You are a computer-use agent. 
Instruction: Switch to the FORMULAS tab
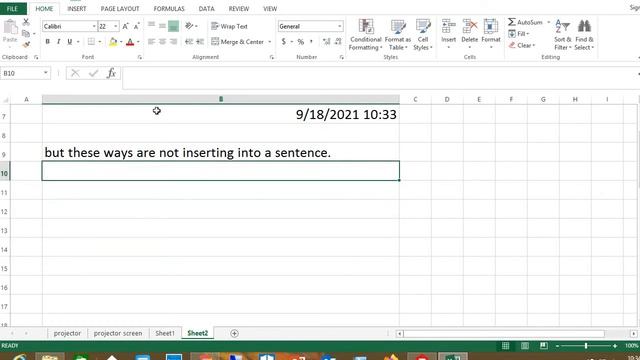169,9
